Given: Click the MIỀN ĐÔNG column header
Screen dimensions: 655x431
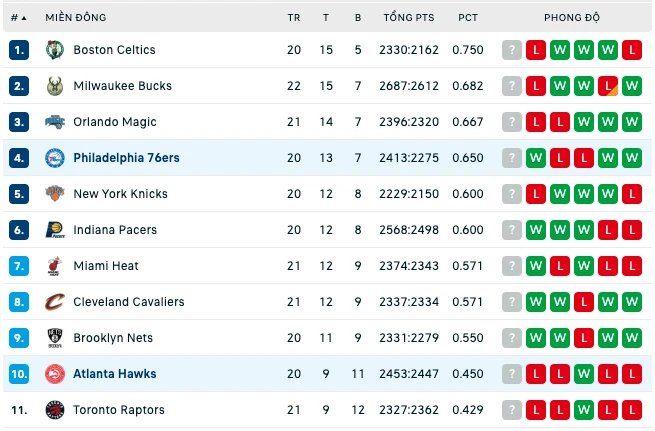Looking at the screenshot, I should (76, 18).
